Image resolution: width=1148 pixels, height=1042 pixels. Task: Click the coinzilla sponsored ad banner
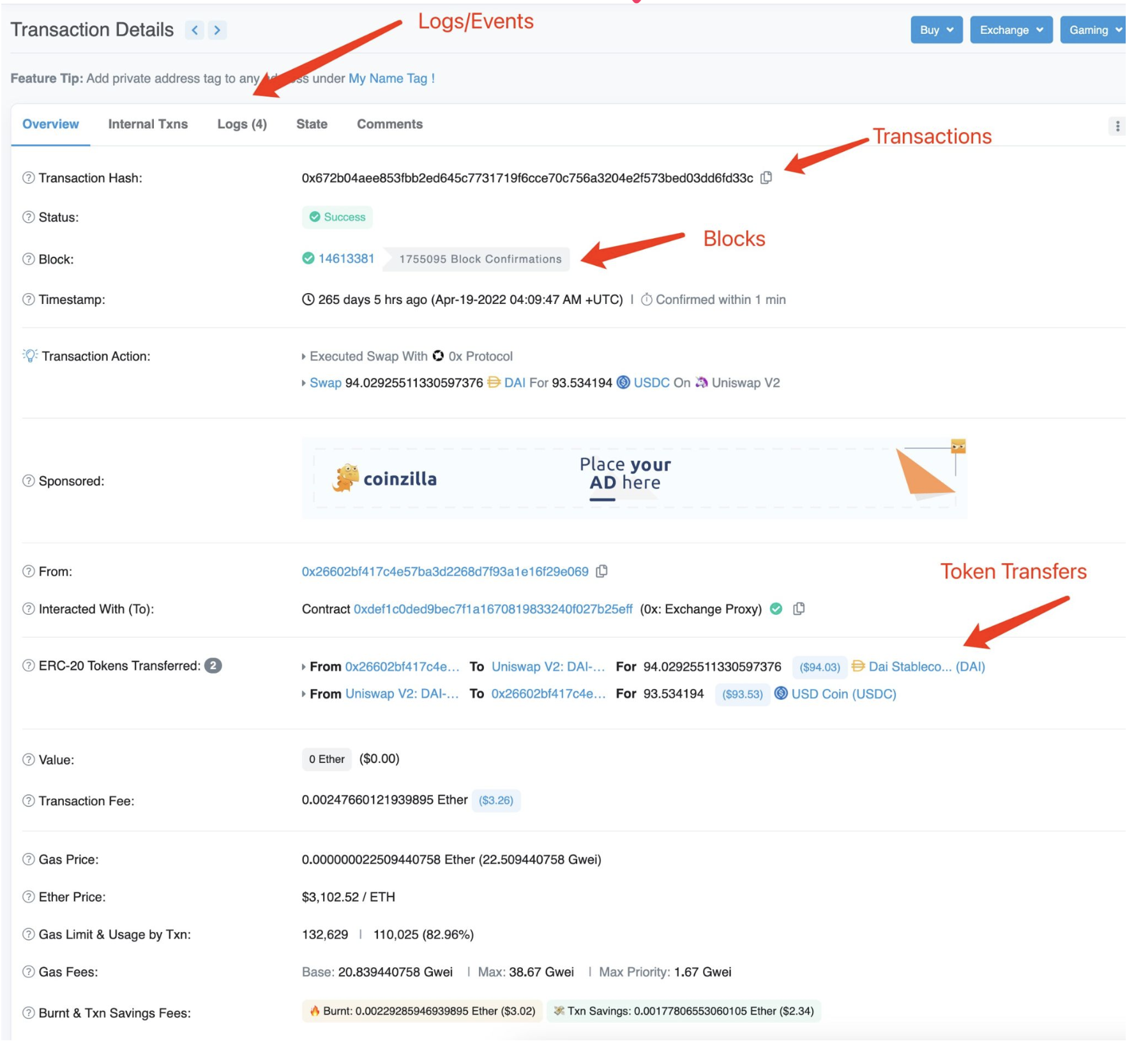[634, 478]
